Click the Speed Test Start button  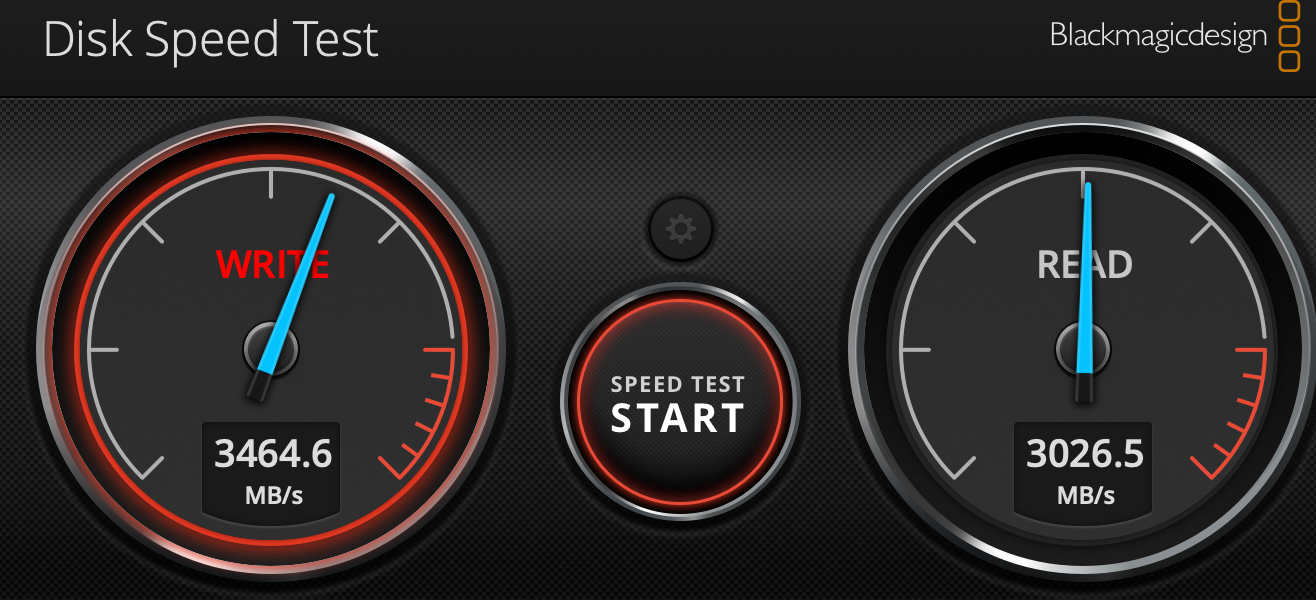pyautogui.click(x=679, y=402)
